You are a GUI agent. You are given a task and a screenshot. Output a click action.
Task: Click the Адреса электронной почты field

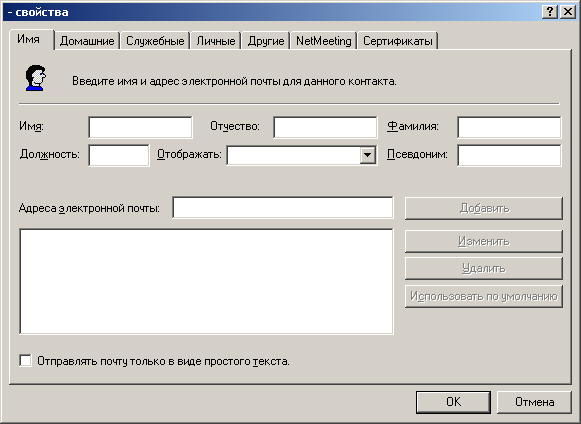pos(283,208)
